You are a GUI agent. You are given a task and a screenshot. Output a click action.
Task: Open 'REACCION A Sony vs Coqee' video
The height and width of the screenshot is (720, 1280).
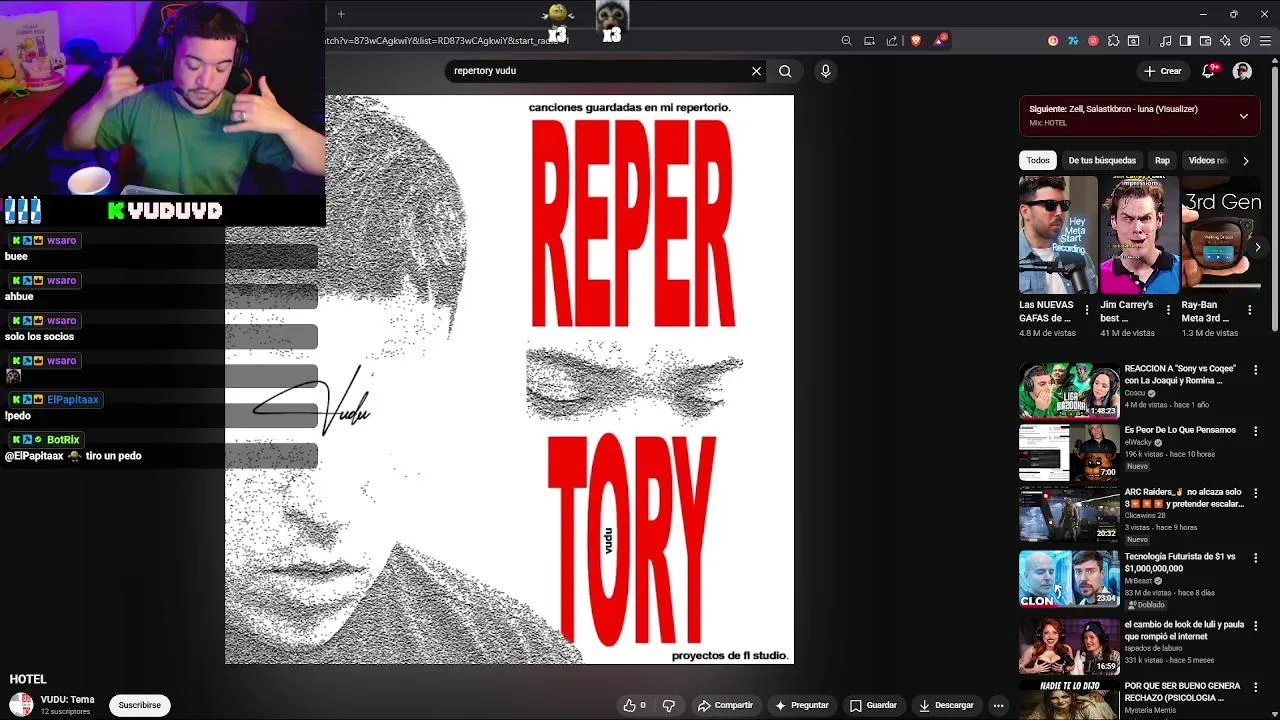[1069, 390]
